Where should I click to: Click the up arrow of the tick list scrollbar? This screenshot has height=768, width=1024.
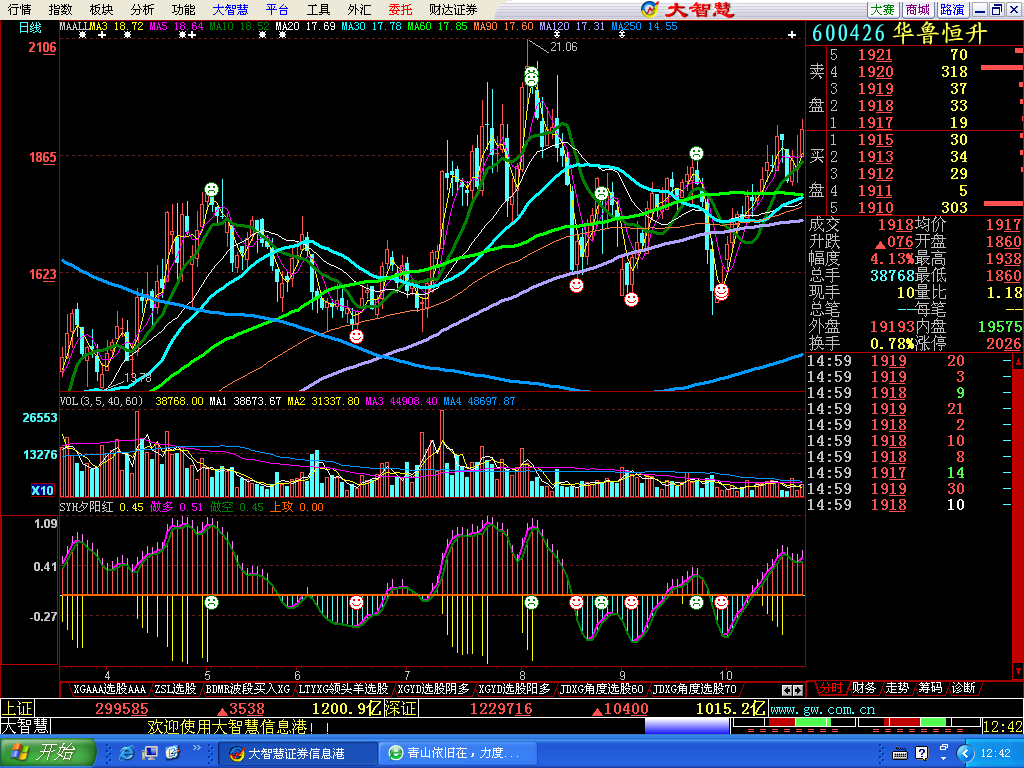click(x=1017, y=361)
